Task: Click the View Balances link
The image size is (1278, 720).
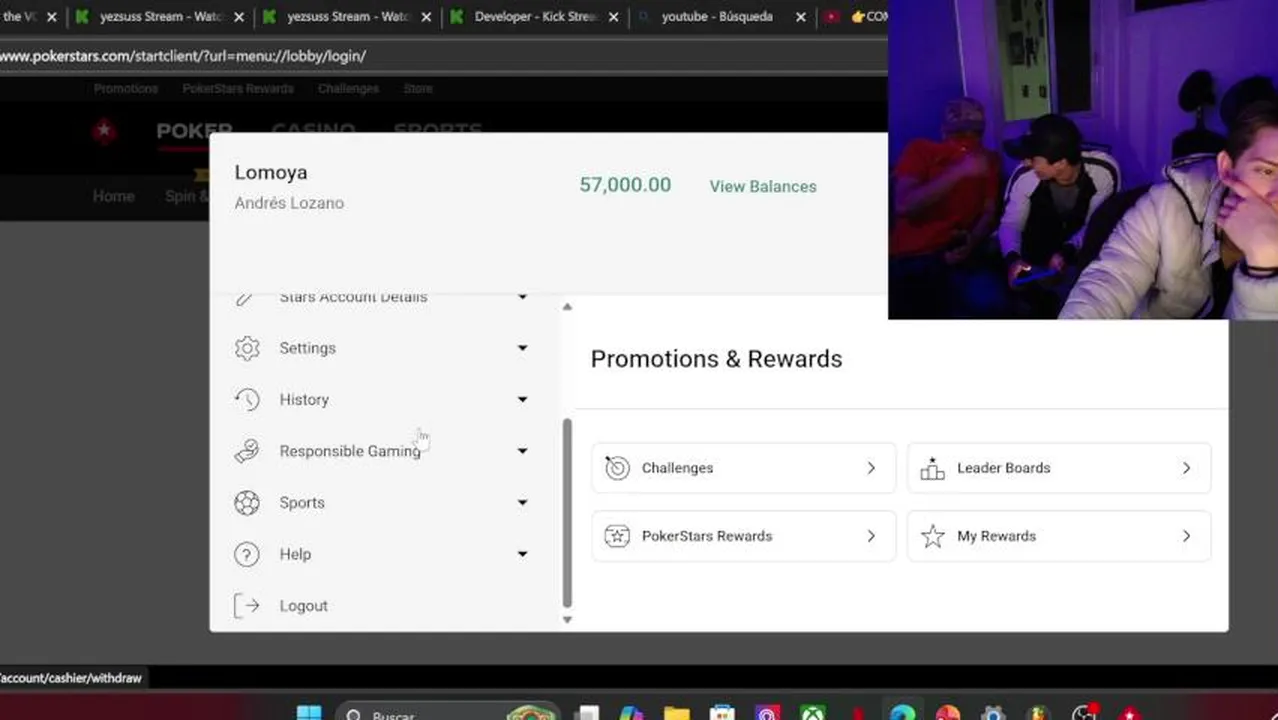Action: click(763, 186)
